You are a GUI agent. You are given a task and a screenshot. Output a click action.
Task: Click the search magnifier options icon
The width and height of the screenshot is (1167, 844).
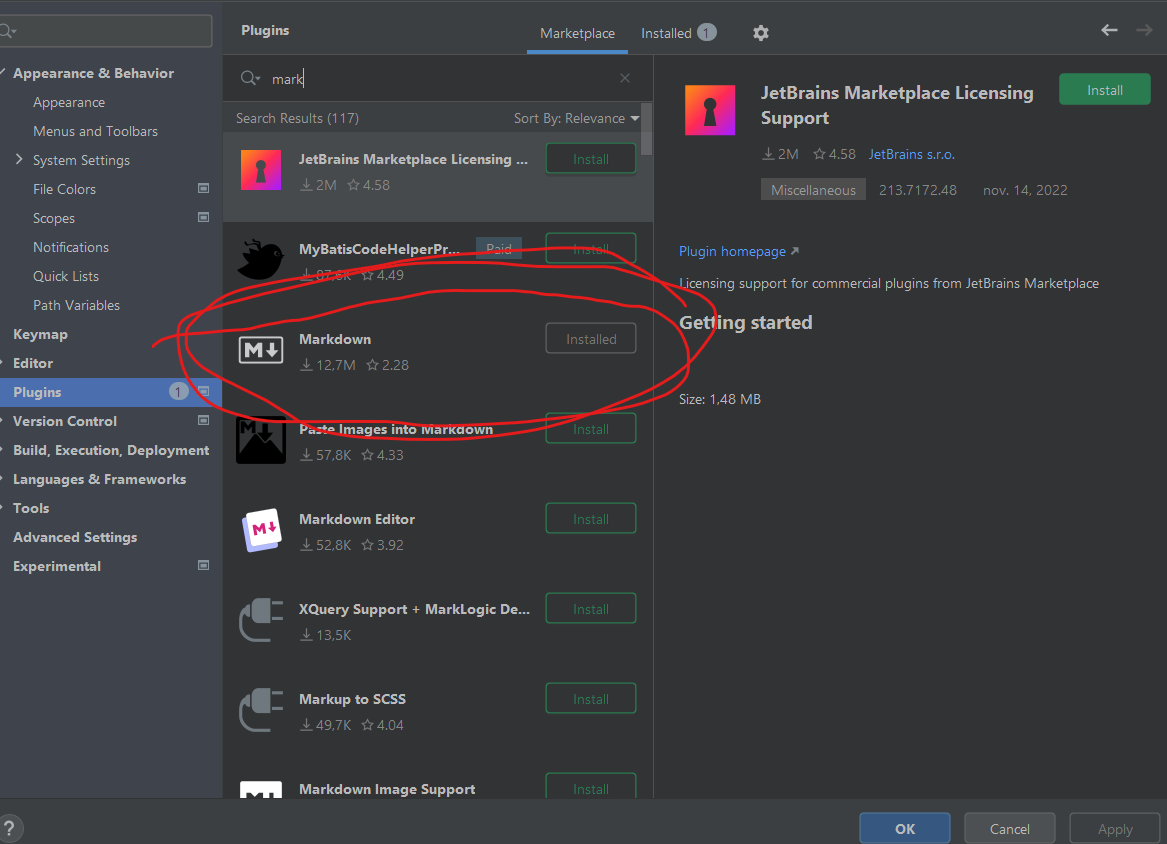(x=250, y=78)
